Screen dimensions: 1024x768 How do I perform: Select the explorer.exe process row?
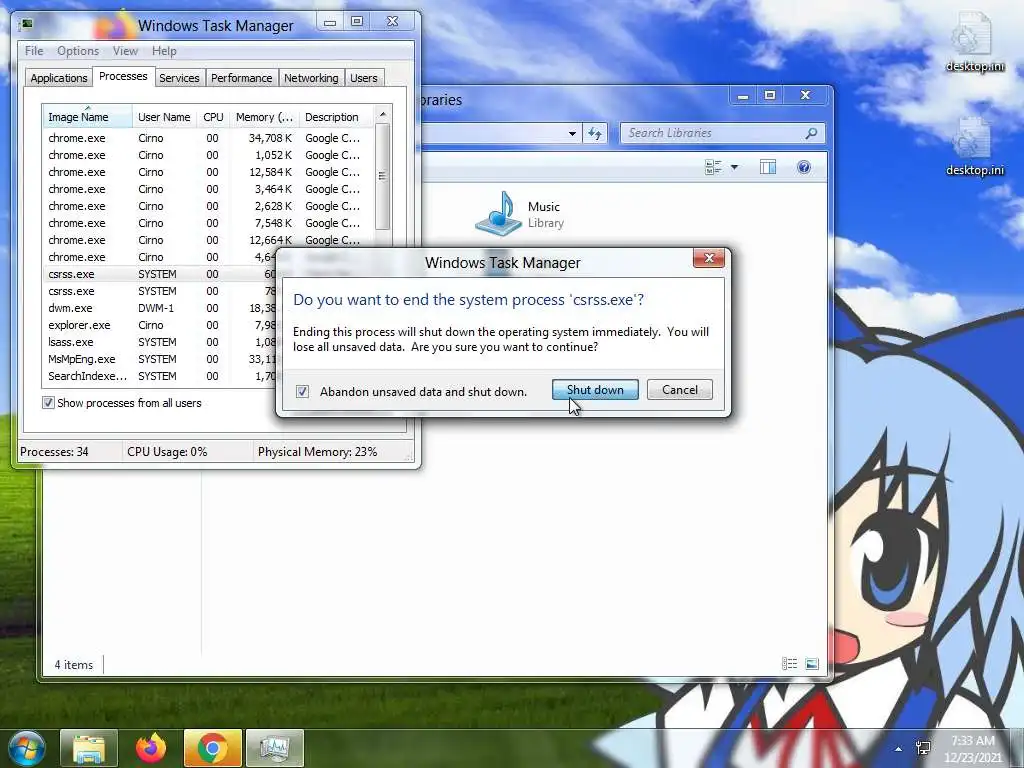coord(160,325)
